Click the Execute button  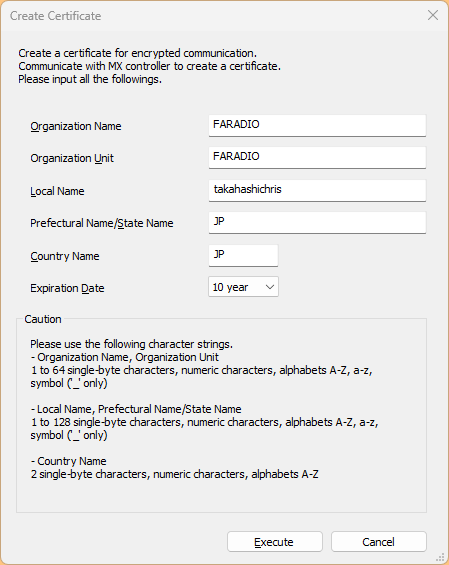[x=275, y=542]
